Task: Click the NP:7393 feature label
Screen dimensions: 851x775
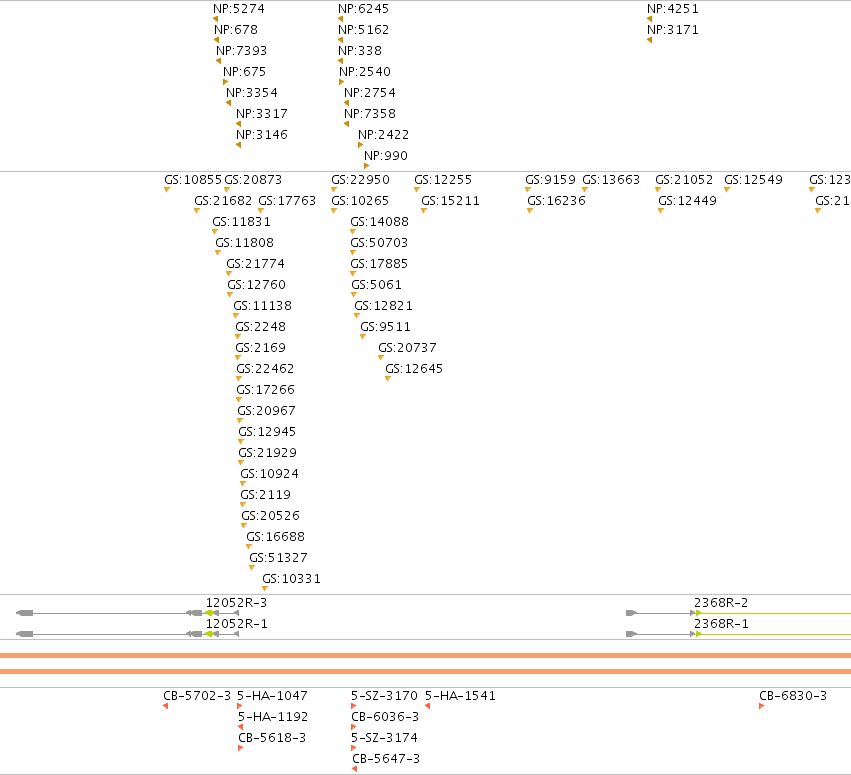Action: (x=242, y=51)
